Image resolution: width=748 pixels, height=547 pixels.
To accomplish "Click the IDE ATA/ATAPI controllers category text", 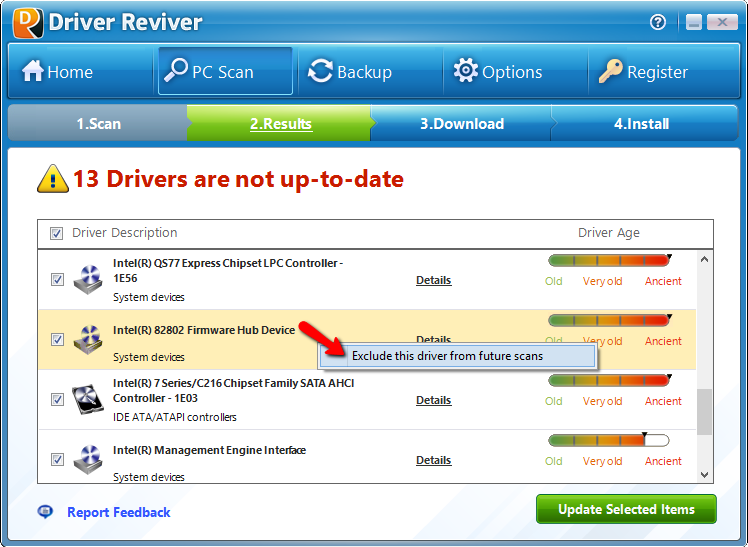I will [175, 417].
